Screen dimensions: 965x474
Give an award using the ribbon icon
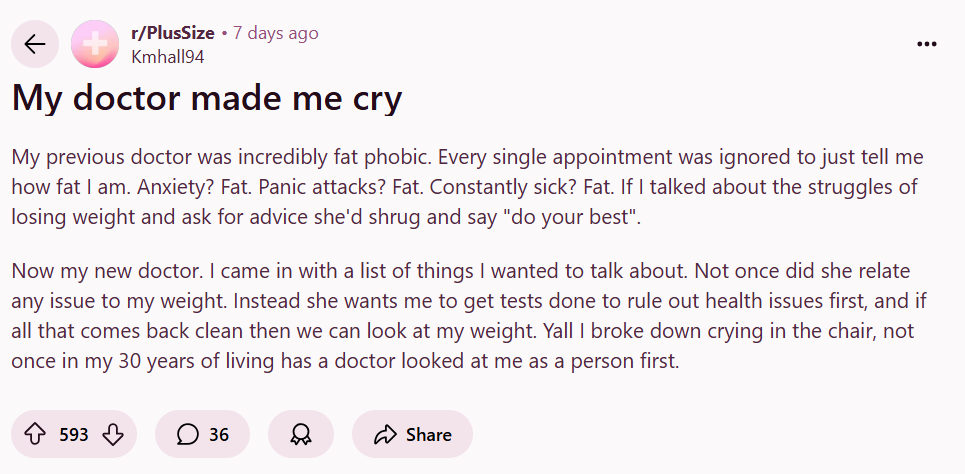(301, 435)
